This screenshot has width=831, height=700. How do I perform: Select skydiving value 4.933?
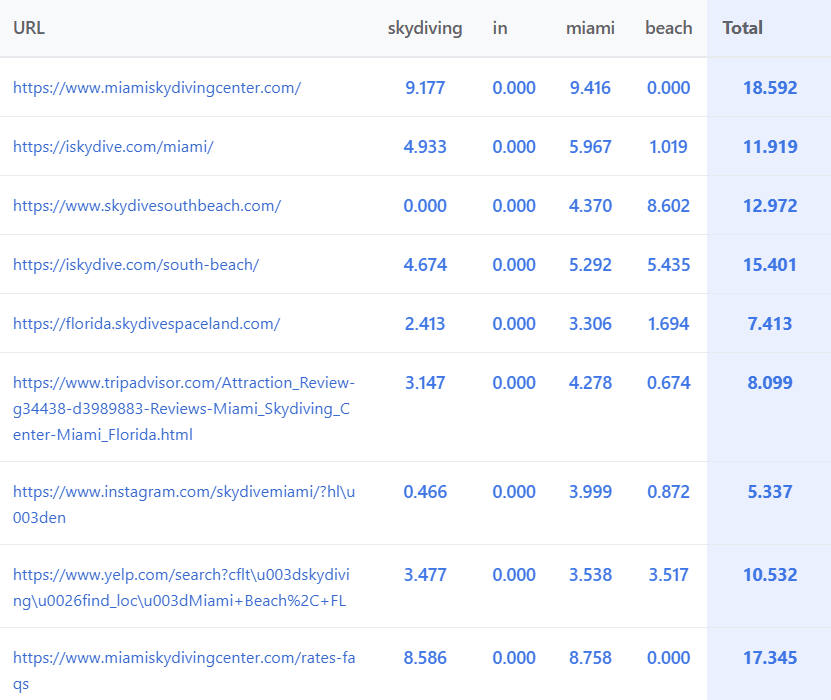(x=425, y=146)
